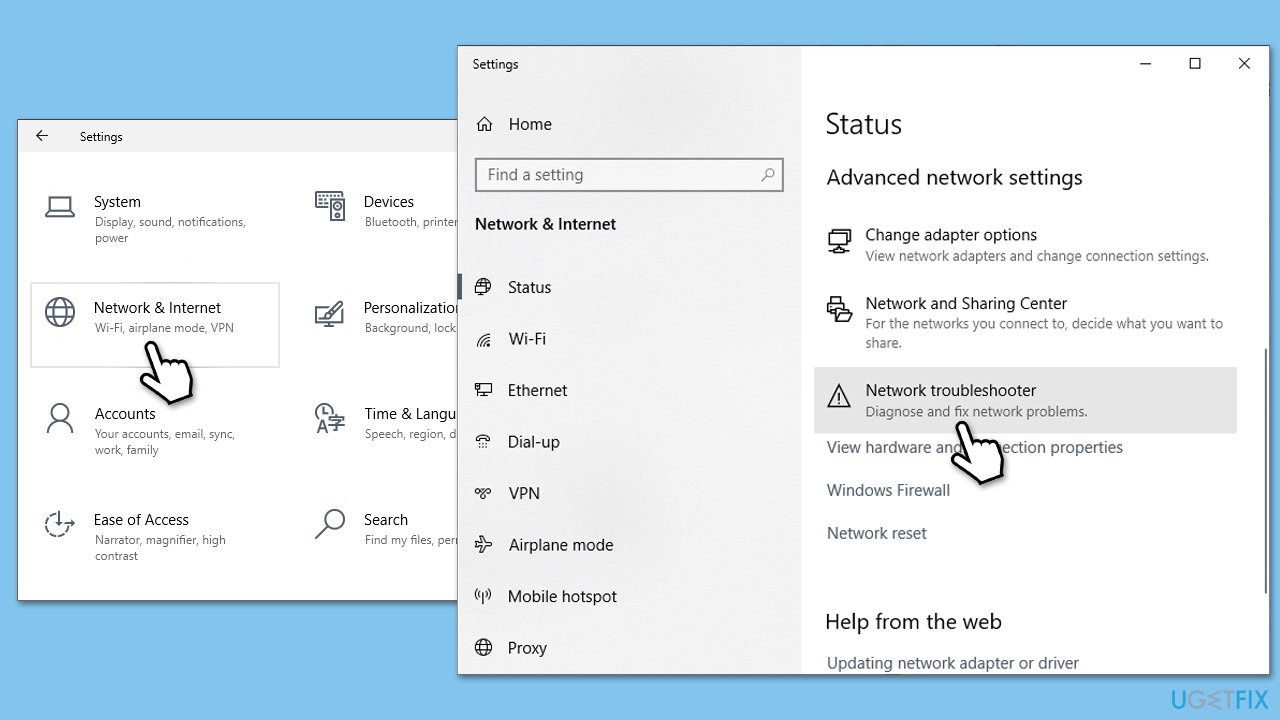Screen dimensions: 1280x720
Task: Click the magnifier in Find a setting box
Action: click(x=768, y=174)
